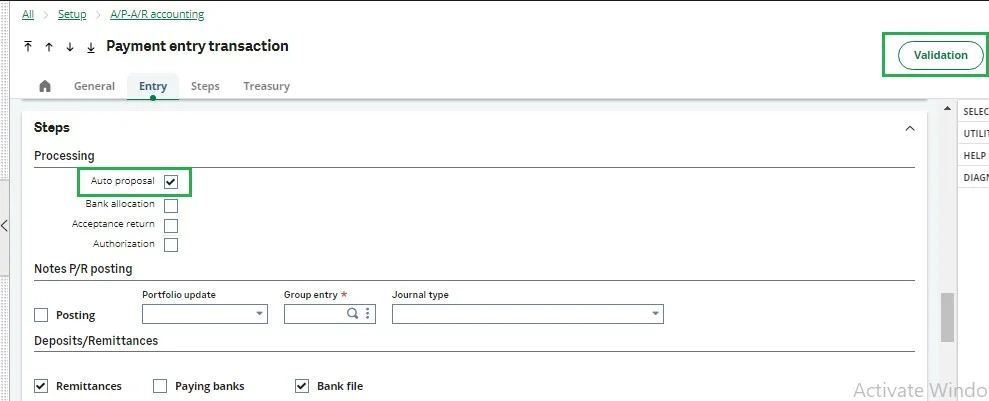Switch to the Treasury tab
Viewport: 989px width, 401px height.
click(266, 86)
